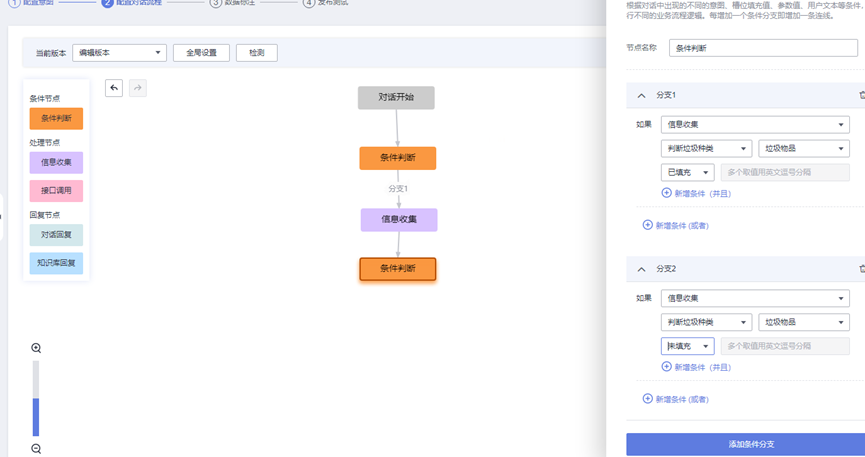The width and height of the screenshot is (865, 457).
Task: Select the 知识库回复 node in the palette
Action: (x=56, y=263)
